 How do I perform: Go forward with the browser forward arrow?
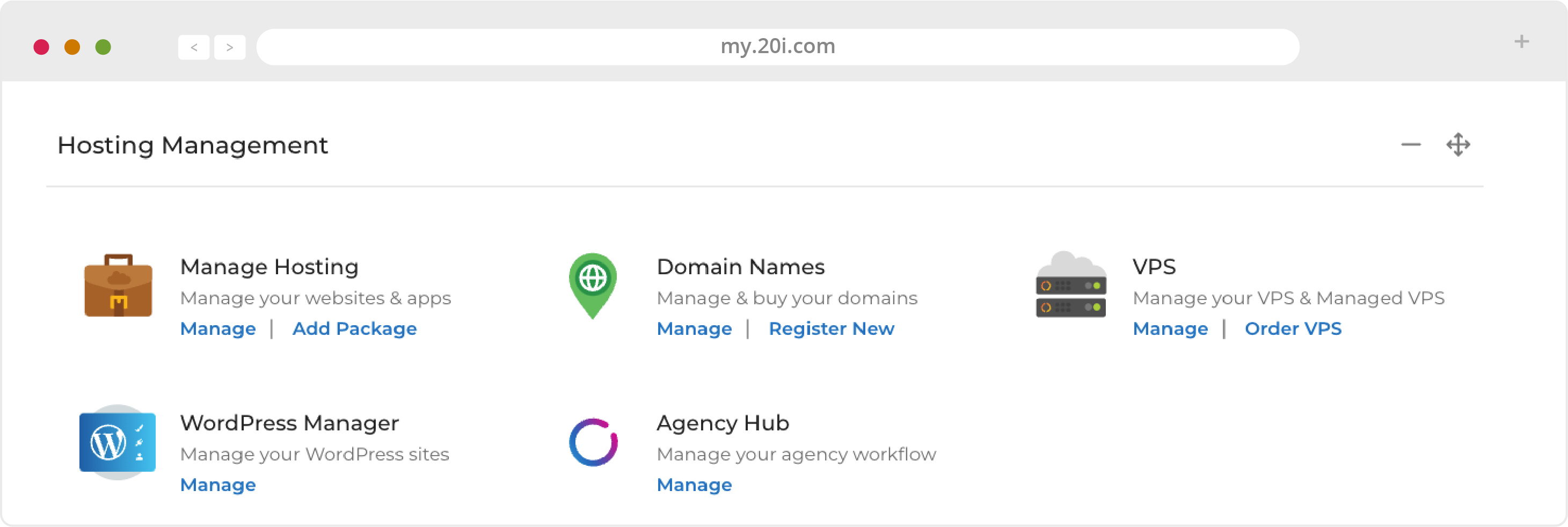[x=229, y=47]
